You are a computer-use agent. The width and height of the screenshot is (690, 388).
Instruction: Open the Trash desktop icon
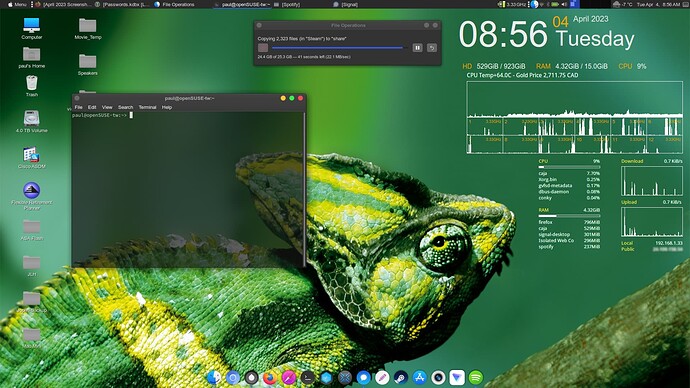pos(32,86)
